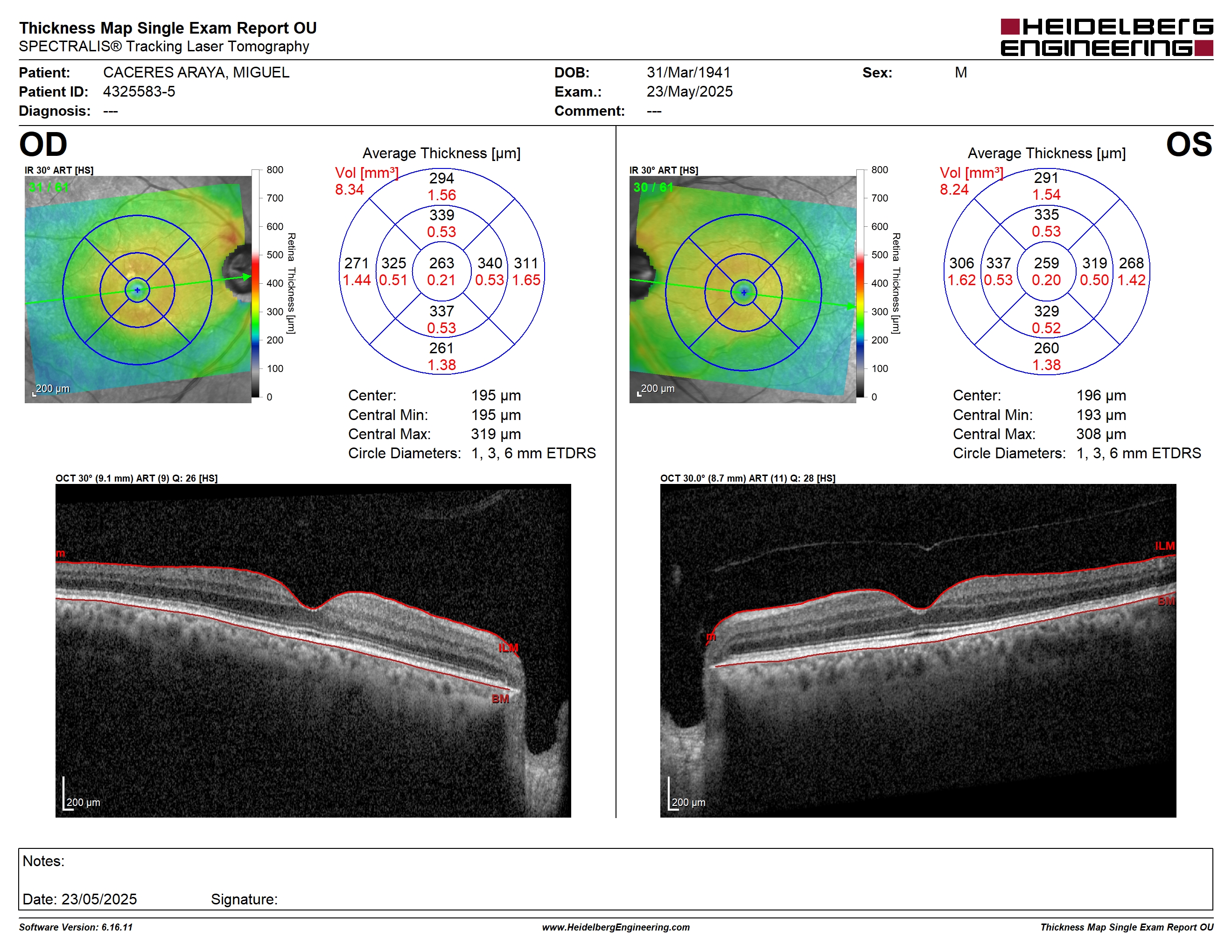Click the DOB value 31/Mar/1941
The image size is (1232, 952).
688,72
